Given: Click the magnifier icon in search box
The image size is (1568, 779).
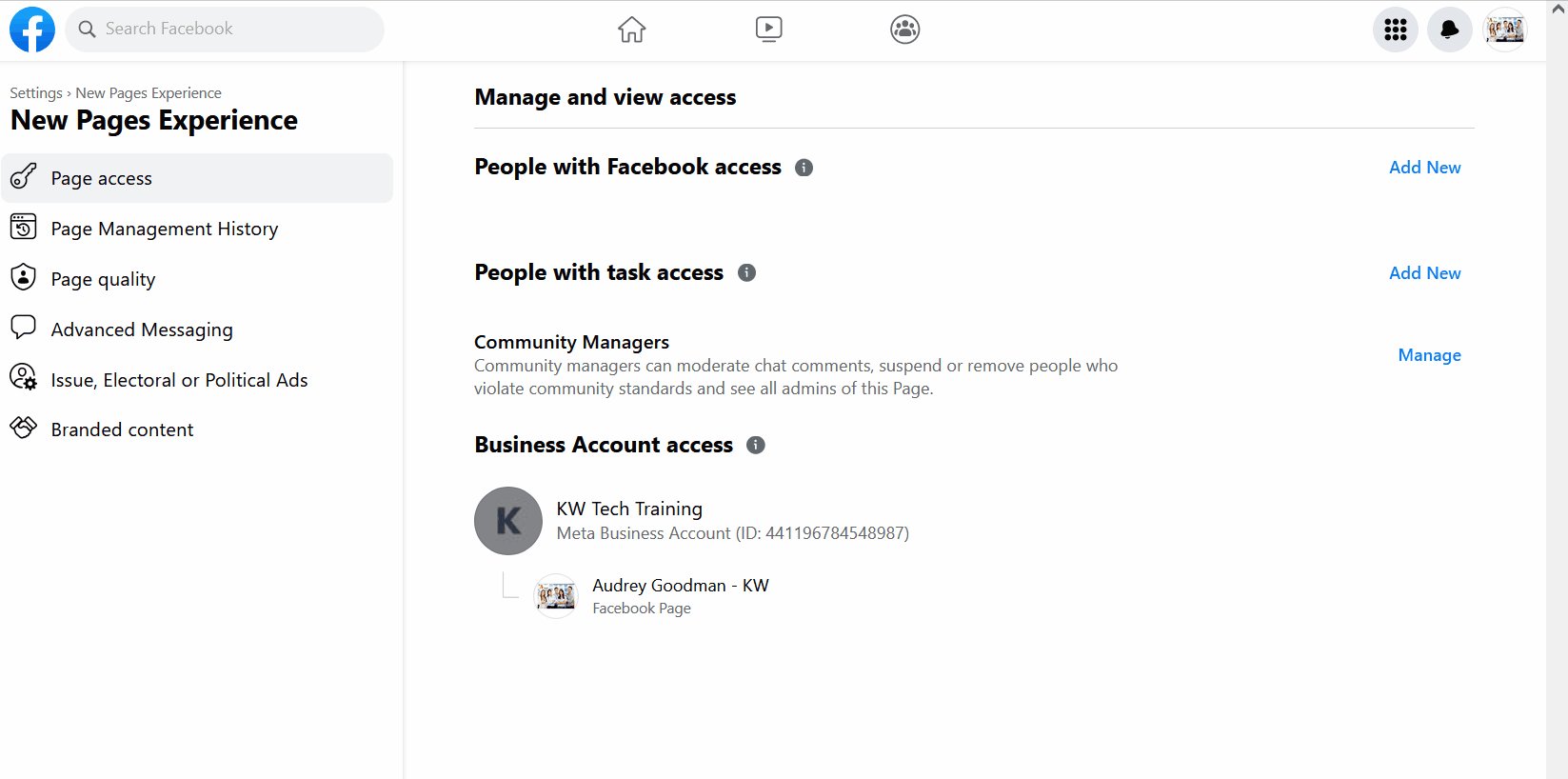Looking at the screenshot, I should (x=87, y=30).
